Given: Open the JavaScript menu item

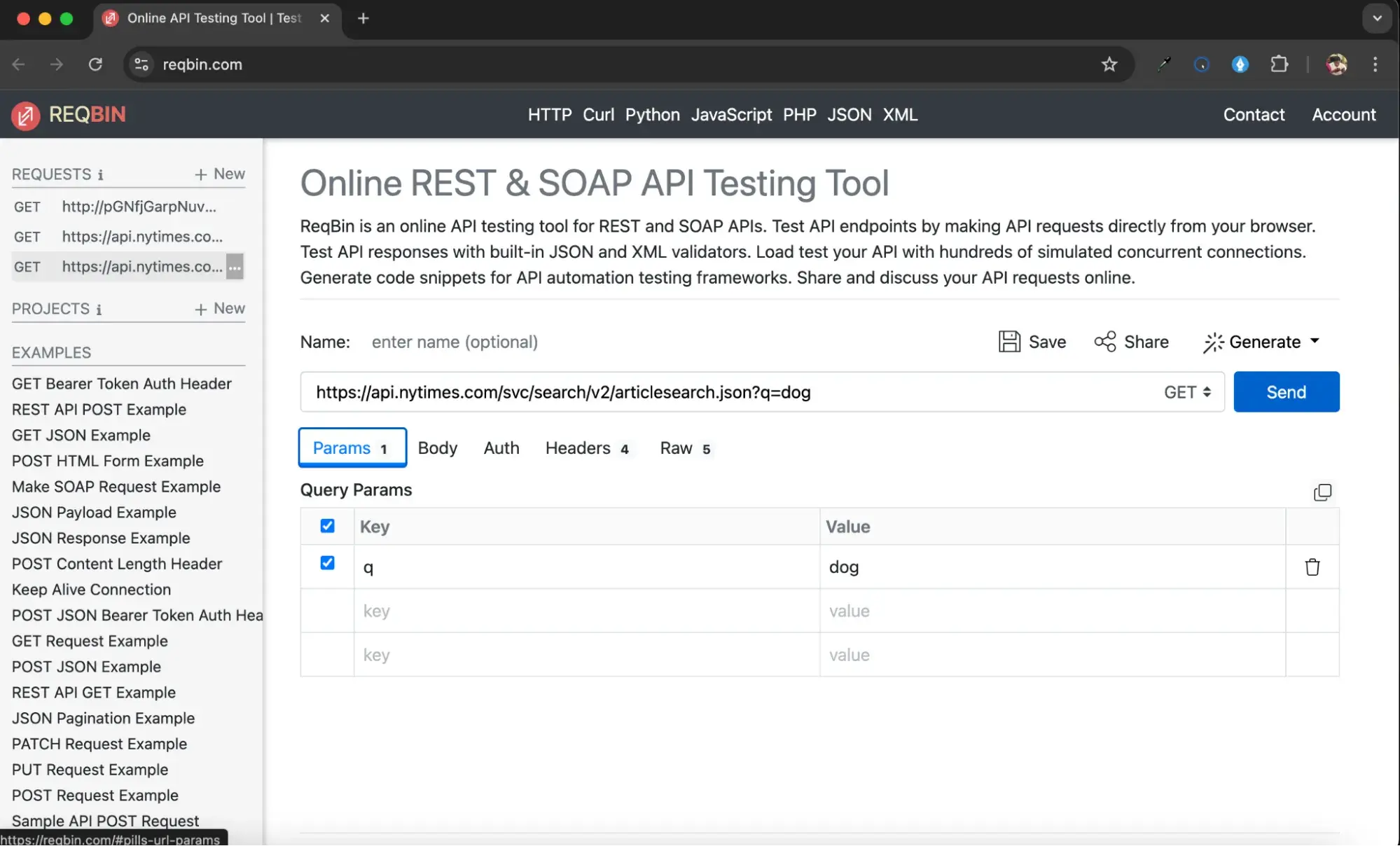Looking at the screenshot, I should tap(731, 115).
